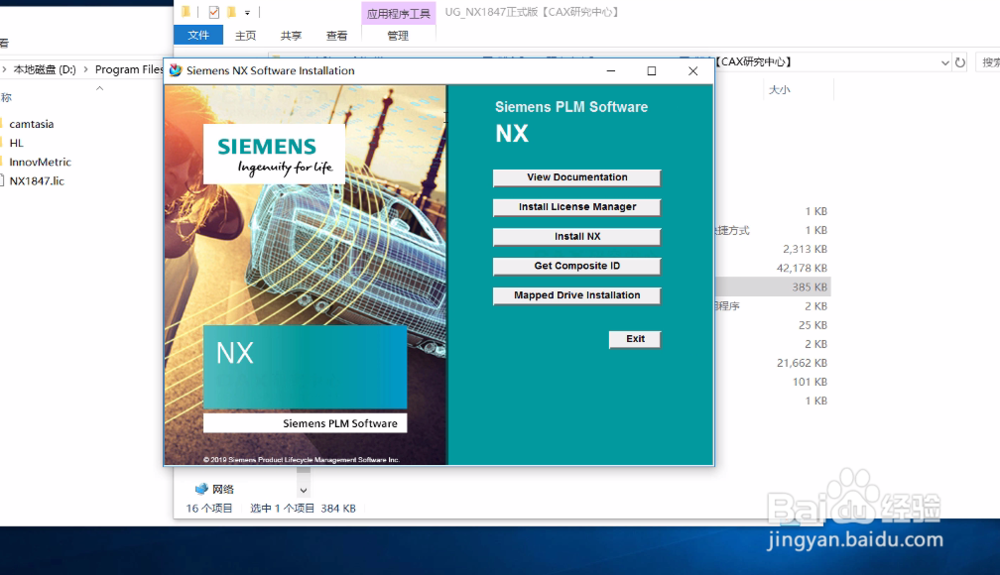Click Install License Manager button
Image resolution: width=1000 pixels, height=575 pixels.
(577, 207)
